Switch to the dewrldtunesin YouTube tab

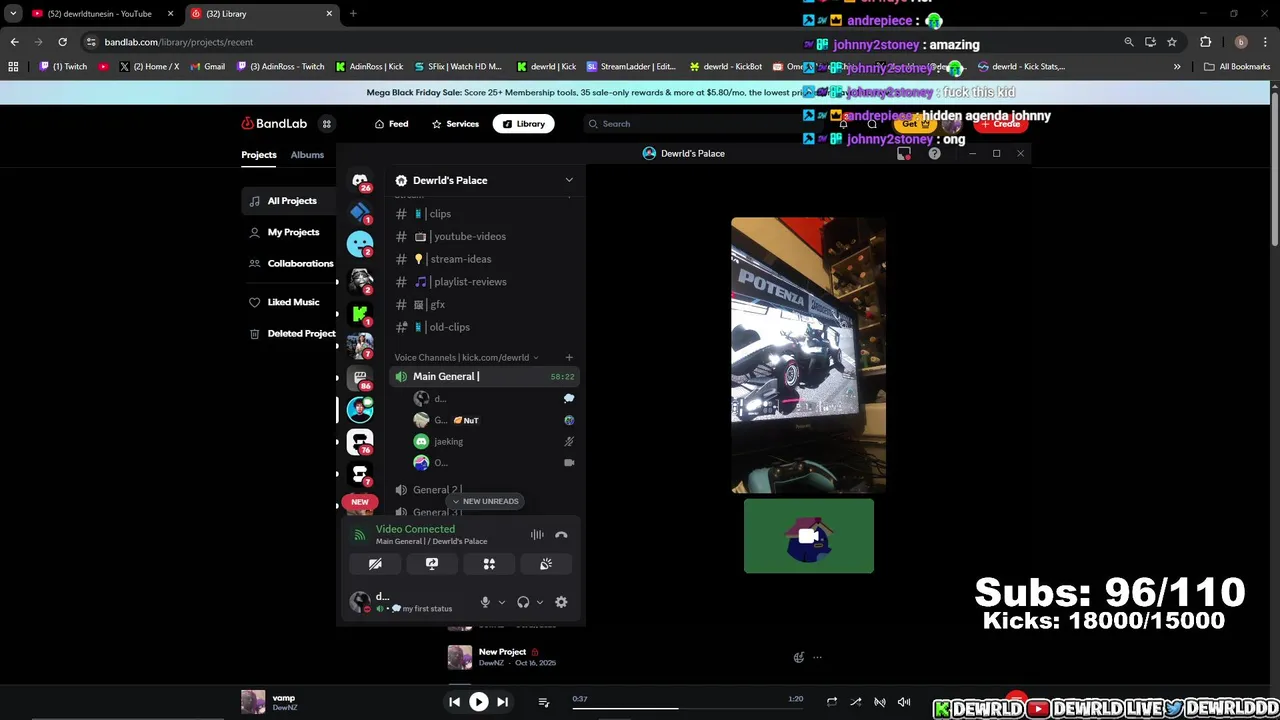pyautogui.click(x=100, y=14)
